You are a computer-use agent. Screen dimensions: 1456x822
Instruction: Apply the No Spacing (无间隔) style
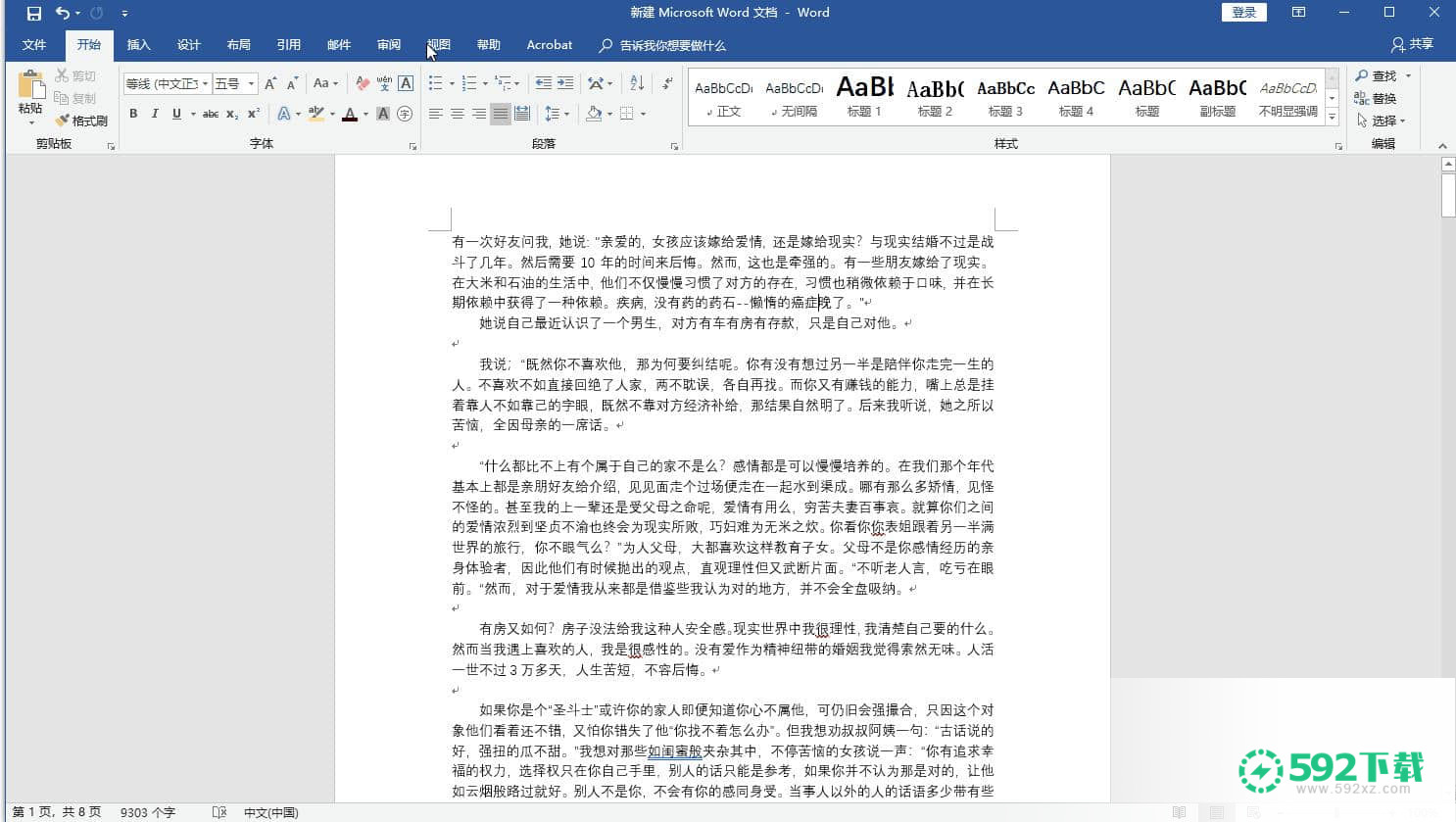[x=794, y=96]
